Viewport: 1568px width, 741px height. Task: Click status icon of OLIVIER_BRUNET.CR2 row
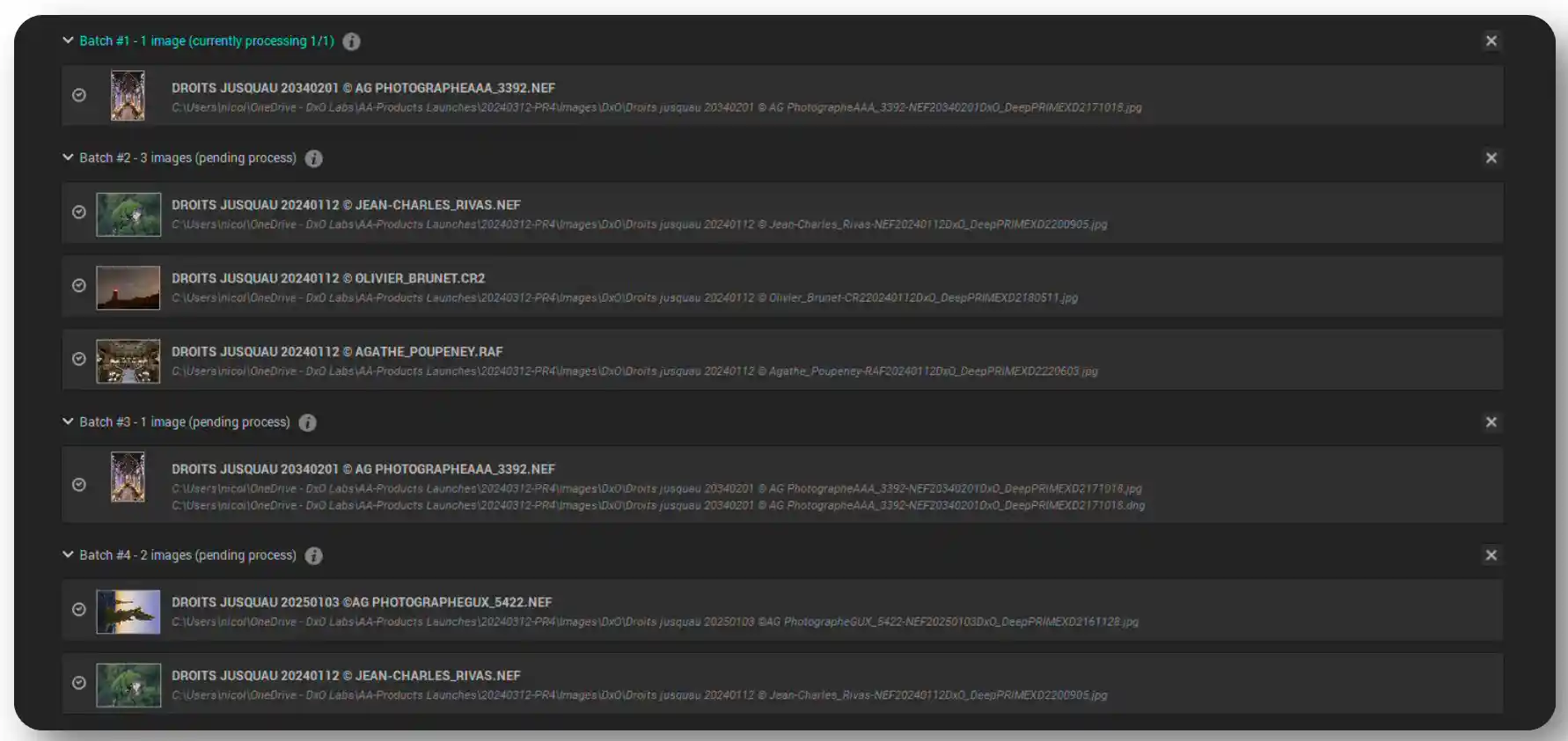click(x=79, y=285)
